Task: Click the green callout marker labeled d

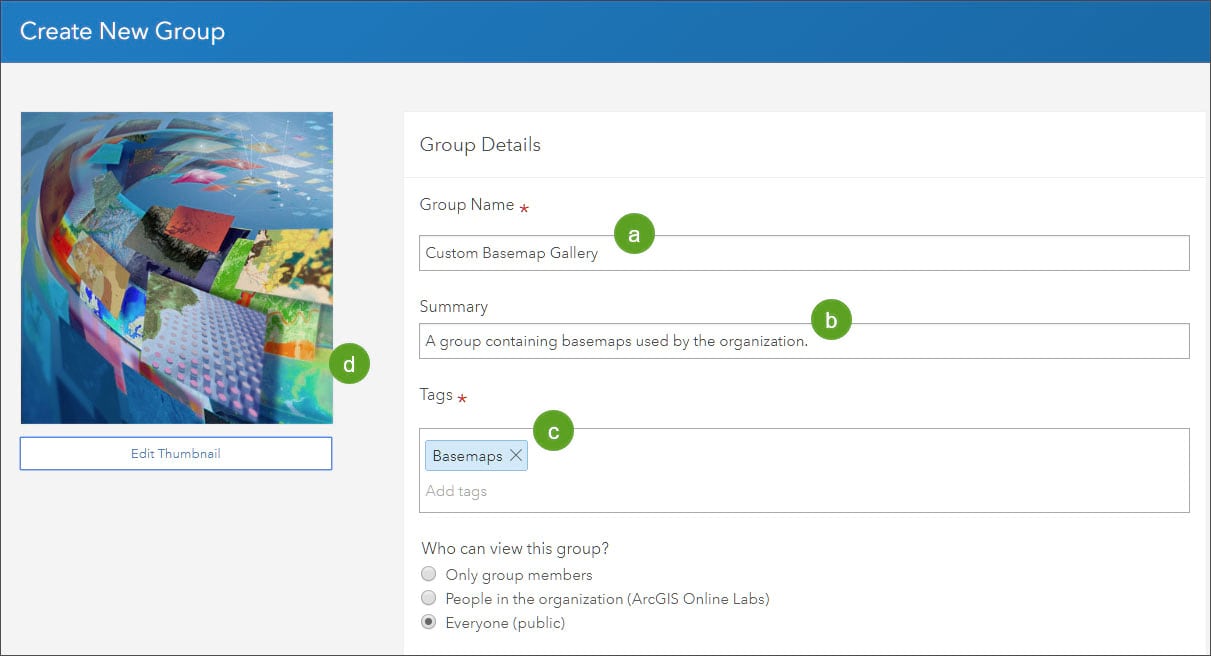Action: point(349,365)
